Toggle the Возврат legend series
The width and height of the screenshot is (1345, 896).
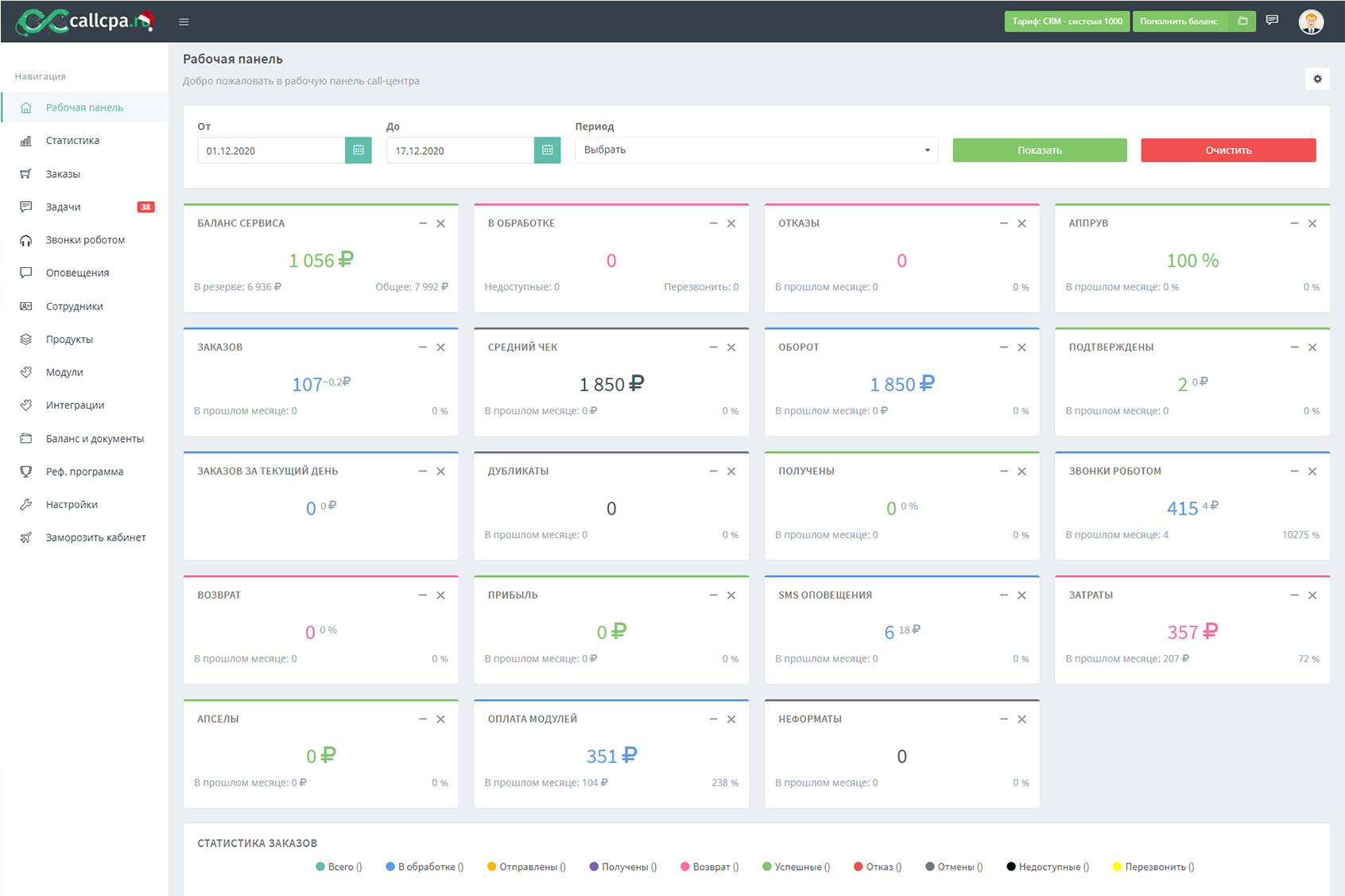[x=709, y=867]
